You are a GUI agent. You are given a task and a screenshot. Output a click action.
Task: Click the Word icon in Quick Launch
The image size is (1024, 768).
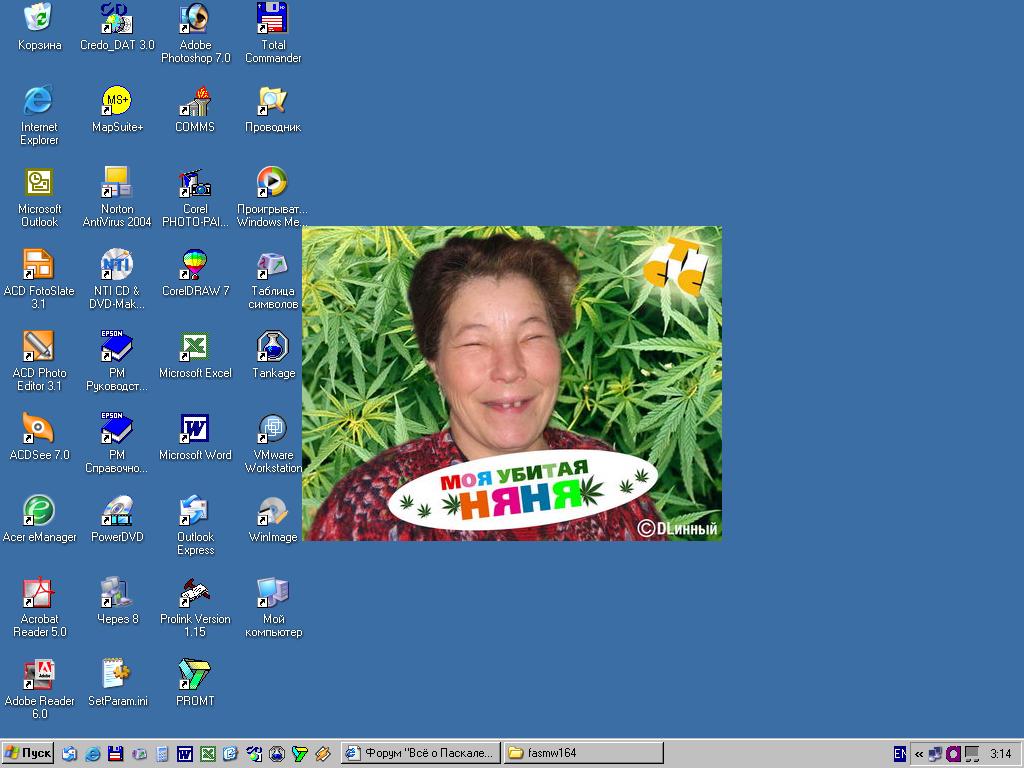pos(185,754)
